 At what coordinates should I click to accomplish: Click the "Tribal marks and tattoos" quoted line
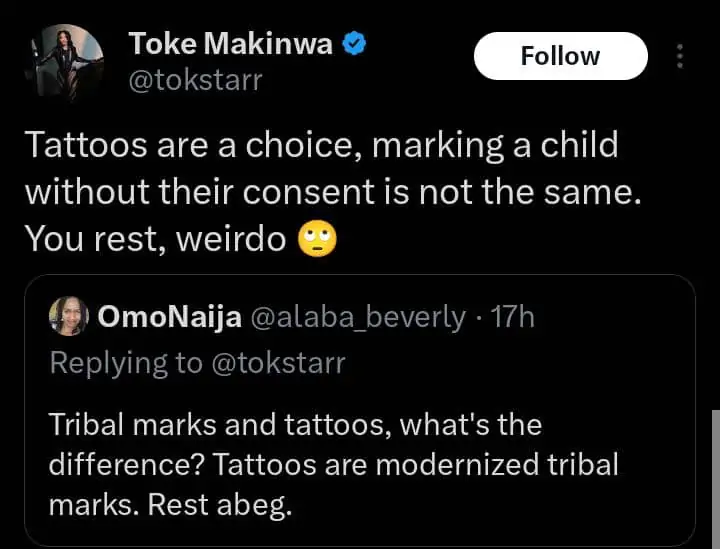[x=295, y=425]
